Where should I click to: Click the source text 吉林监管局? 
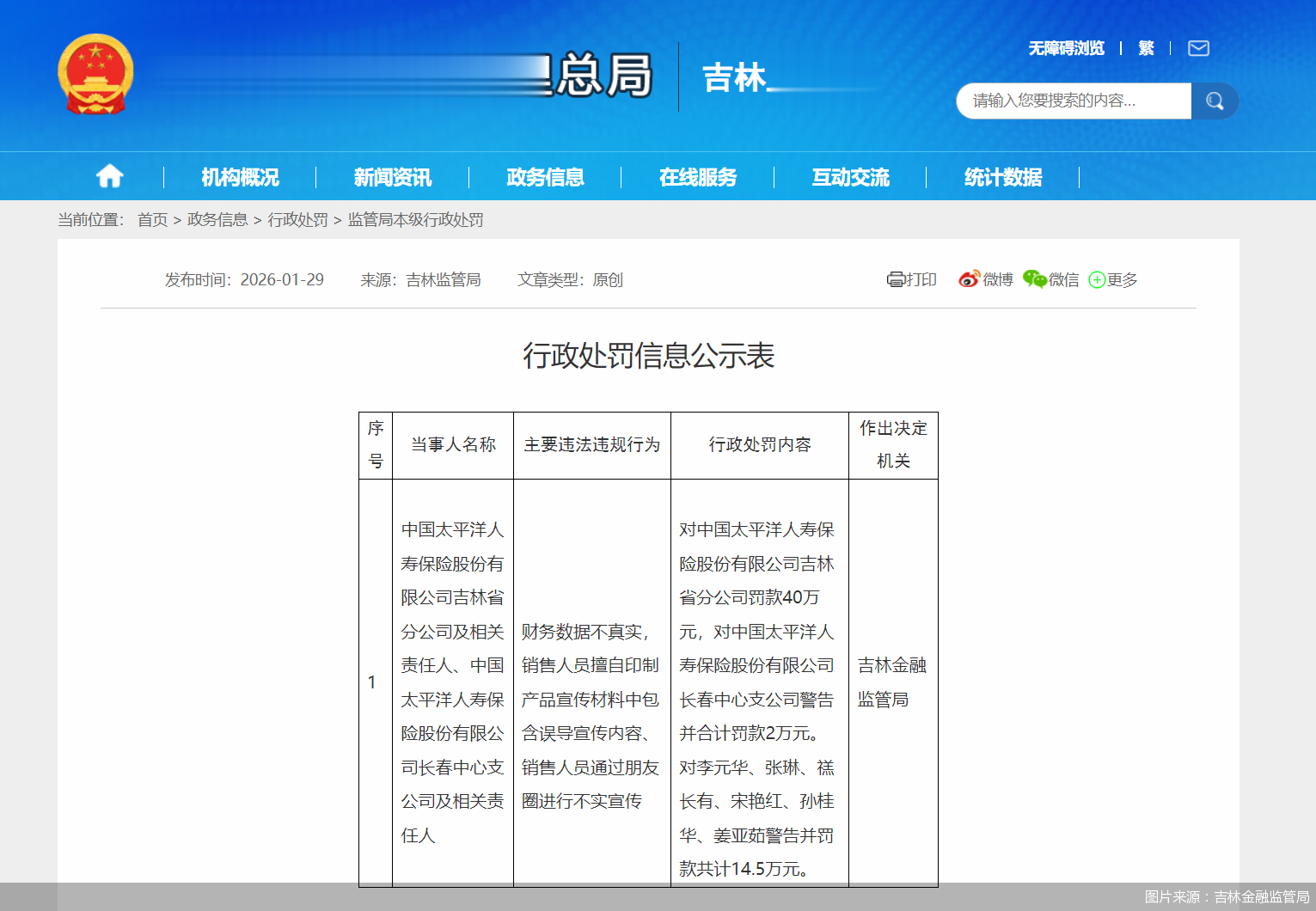443,279
